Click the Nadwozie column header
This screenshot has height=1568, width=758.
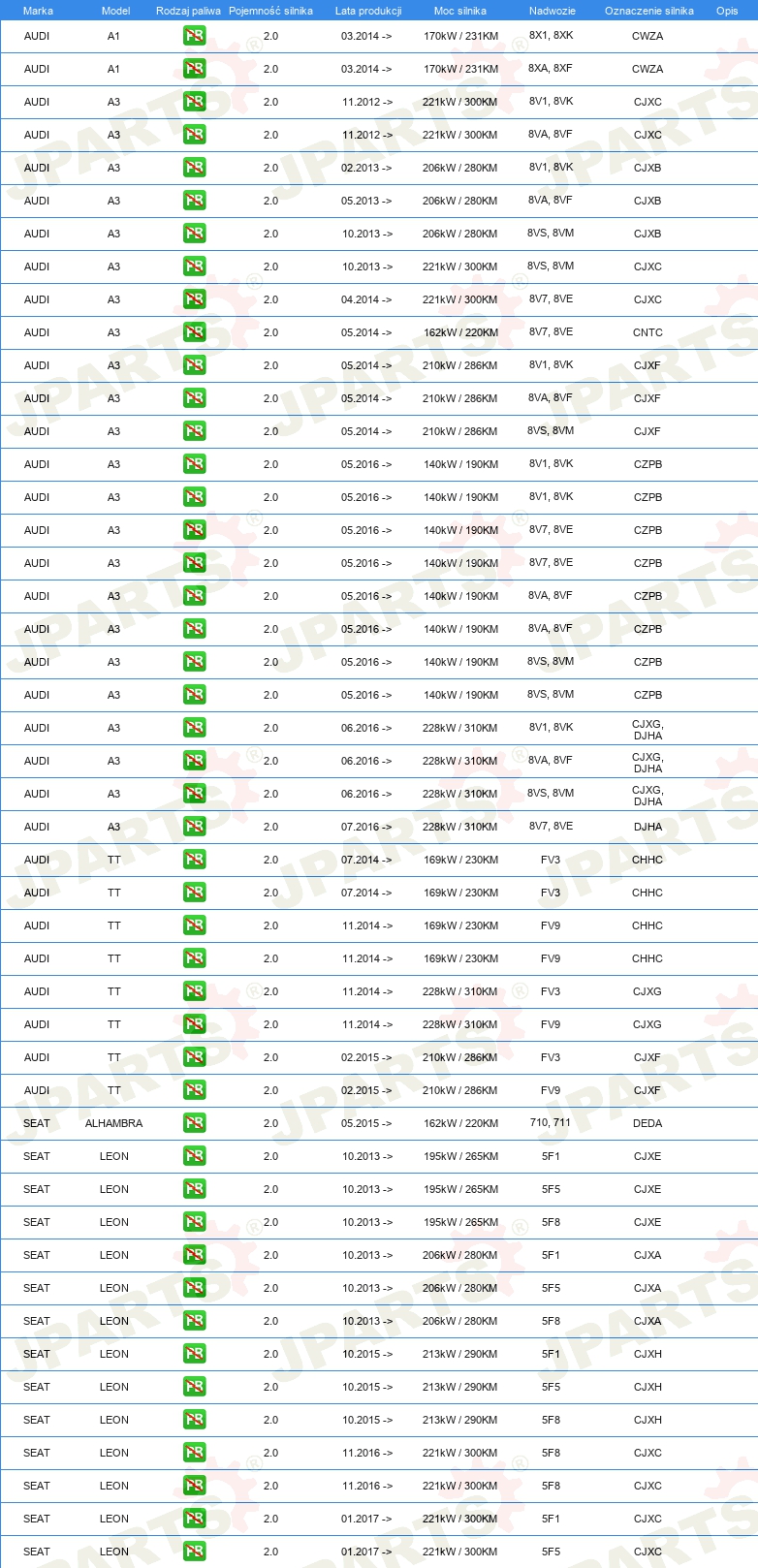(553, 11)
